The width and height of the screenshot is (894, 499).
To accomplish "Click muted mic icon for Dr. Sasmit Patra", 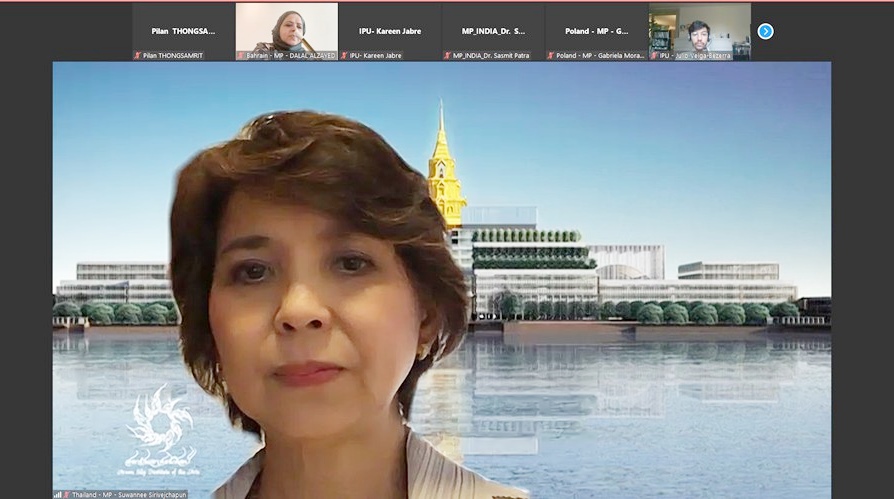I will [448, 56].
